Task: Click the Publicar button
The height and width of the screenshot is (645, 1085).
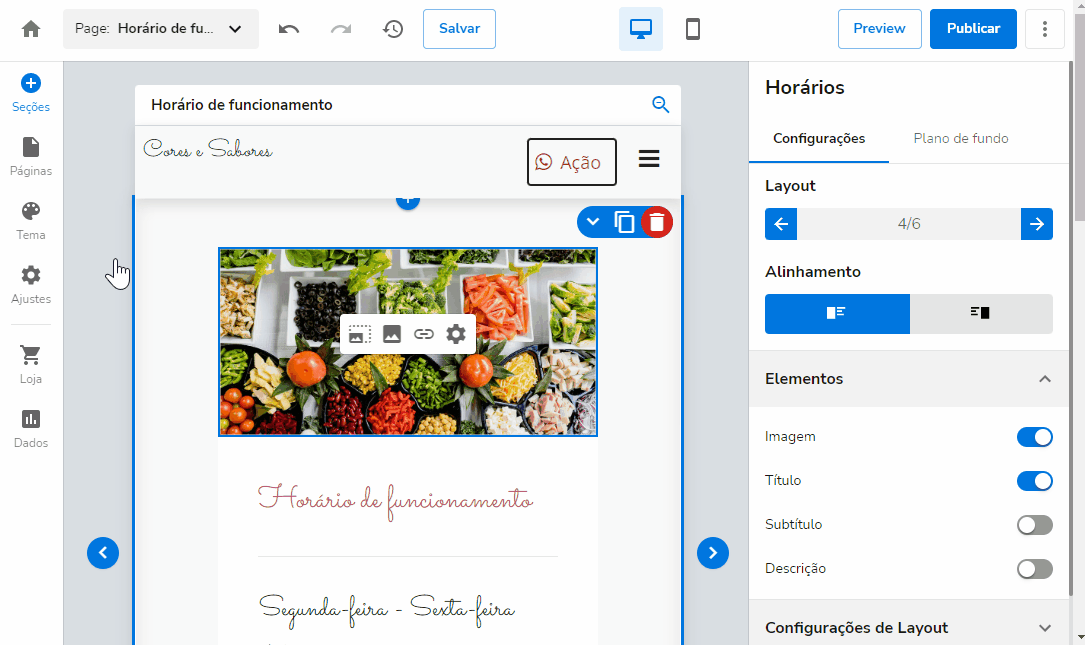Action: pyautogui.click(x=973, y=29)
